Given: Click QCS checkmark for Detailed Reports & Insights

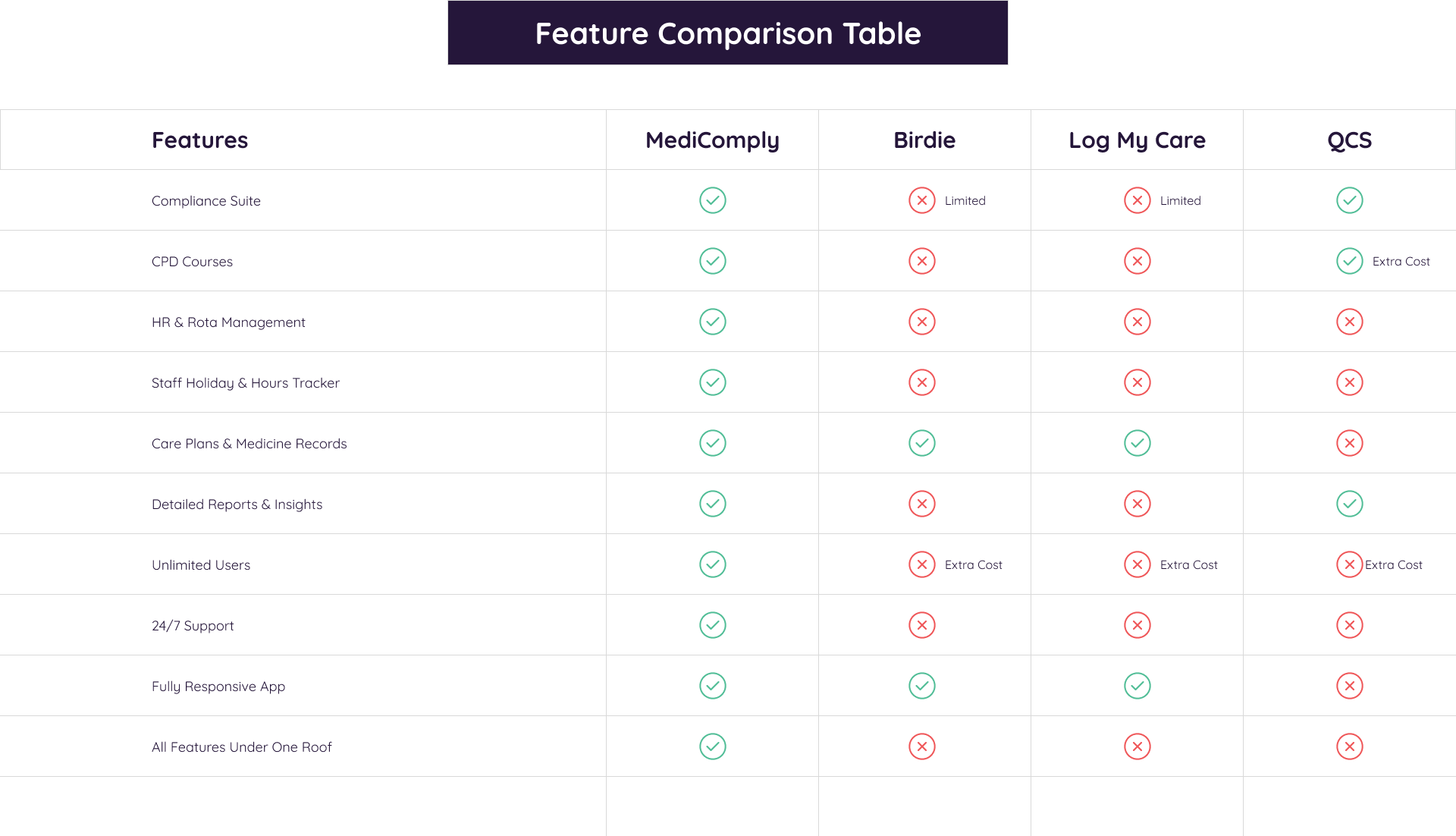Looking at the screenshot, I should (1349, 504).
